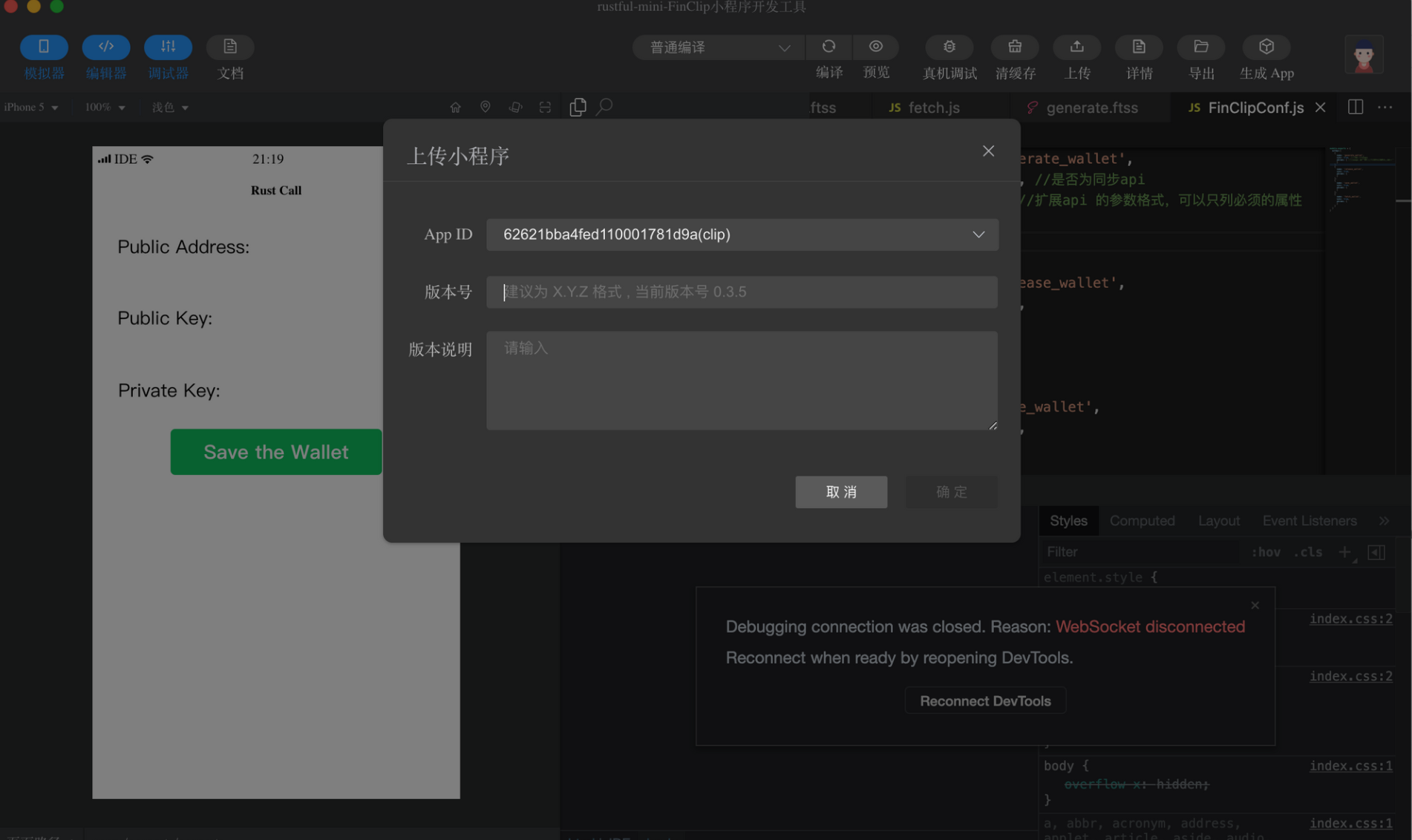The width and height of the screenshot is (1412, 840).
Task: Toggle the .cls class editor
Action: [1308, 552]
